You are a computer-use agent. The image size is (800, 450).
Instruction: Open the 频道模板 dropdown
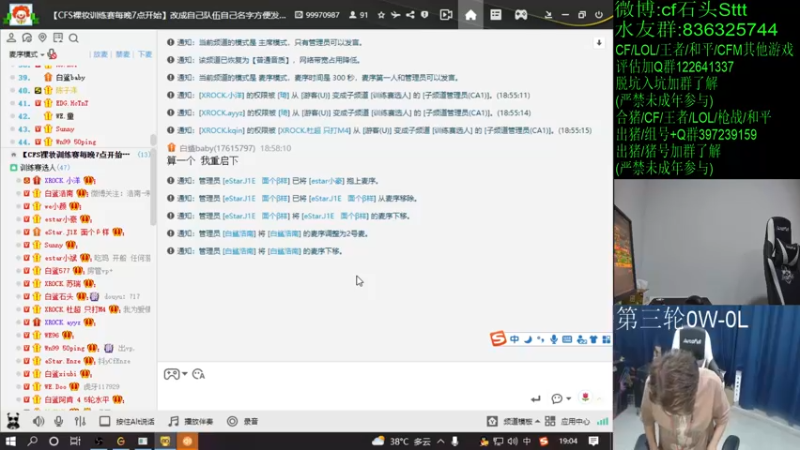[514, 421]
